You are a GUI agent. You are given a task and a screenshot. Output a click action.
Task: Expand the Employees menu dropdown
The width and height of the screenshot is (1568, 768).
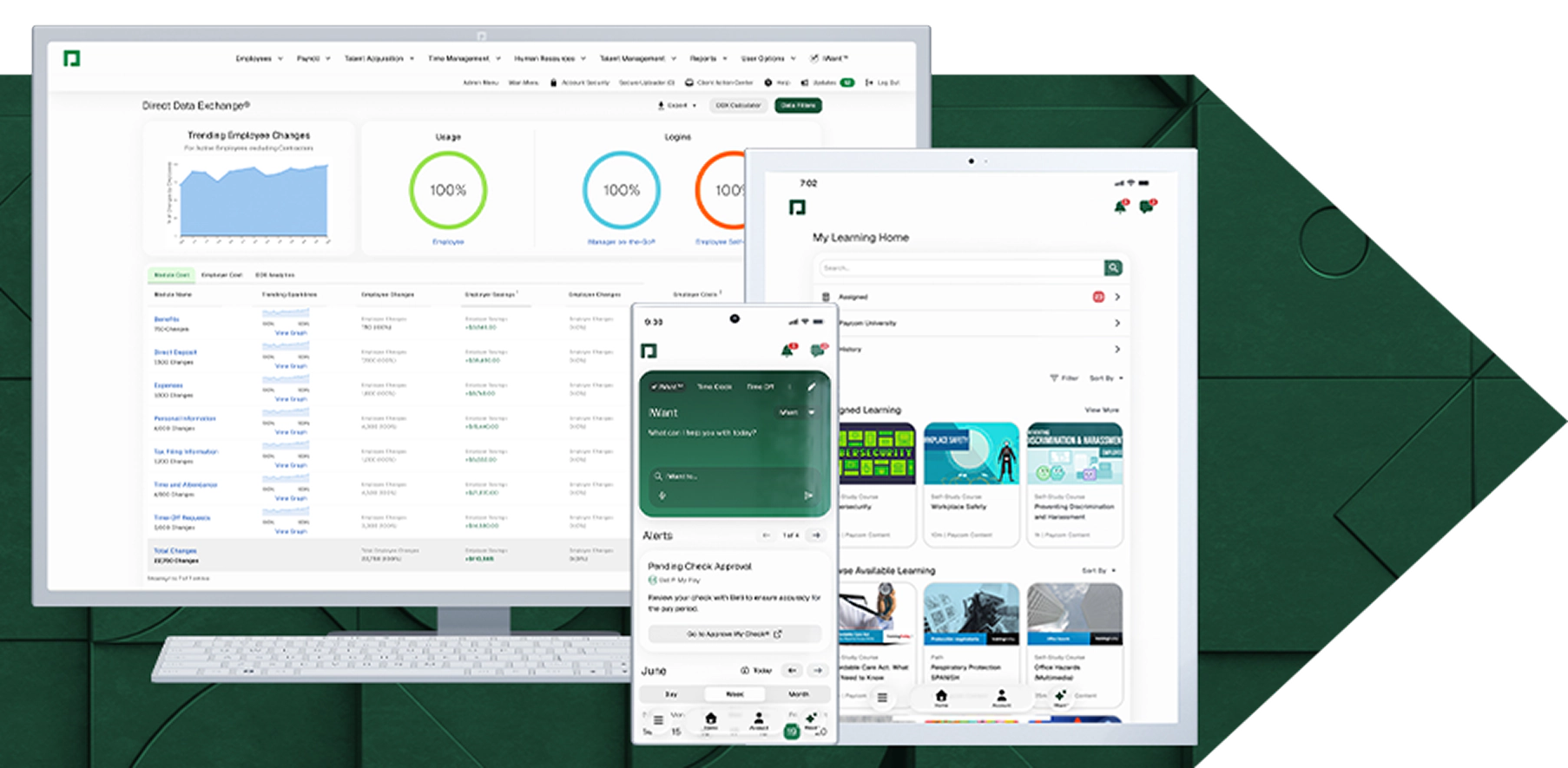(x=260, y=59)
